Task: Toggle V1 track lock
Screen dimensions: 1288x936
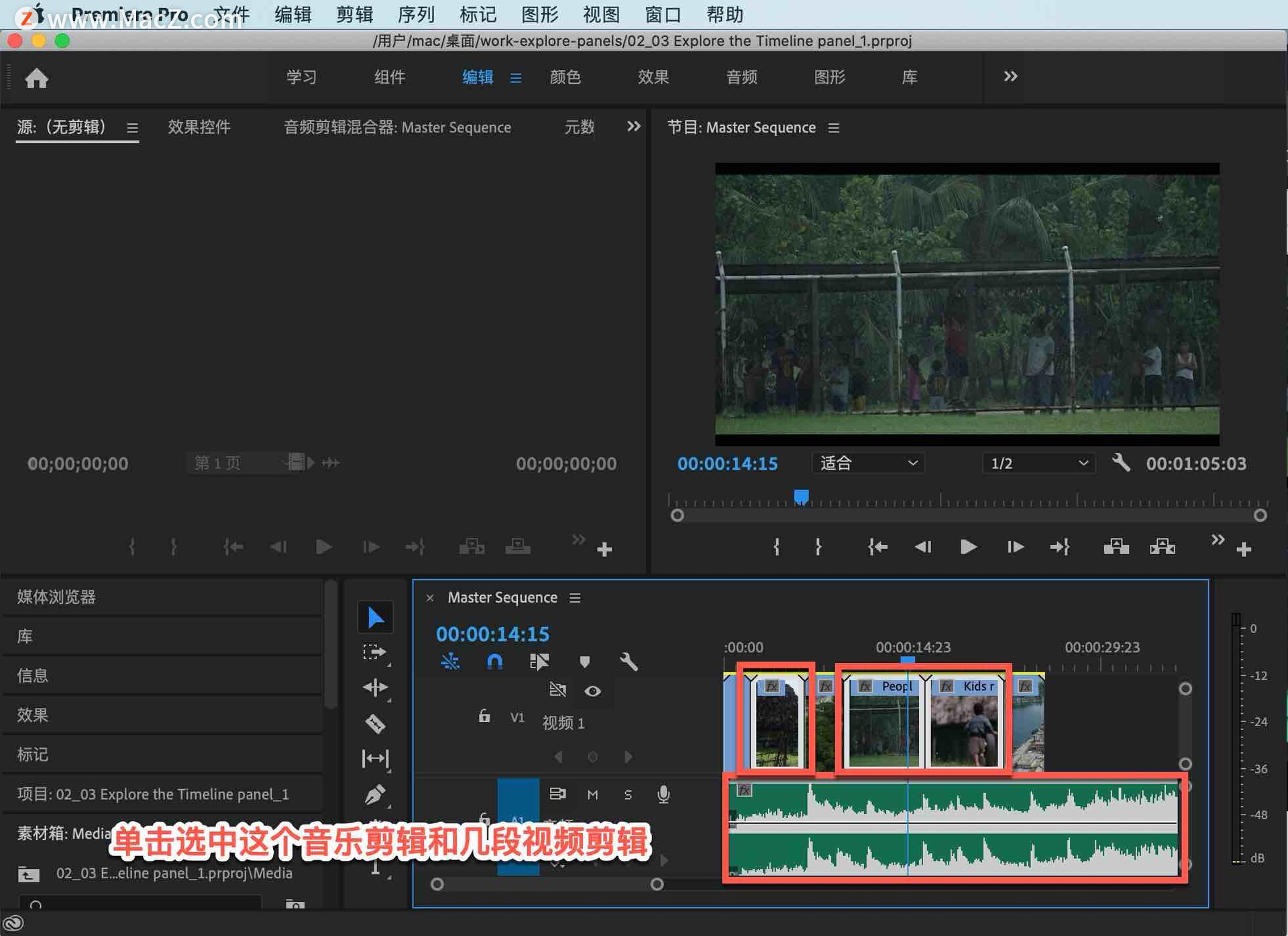Action: pos(484,716)
